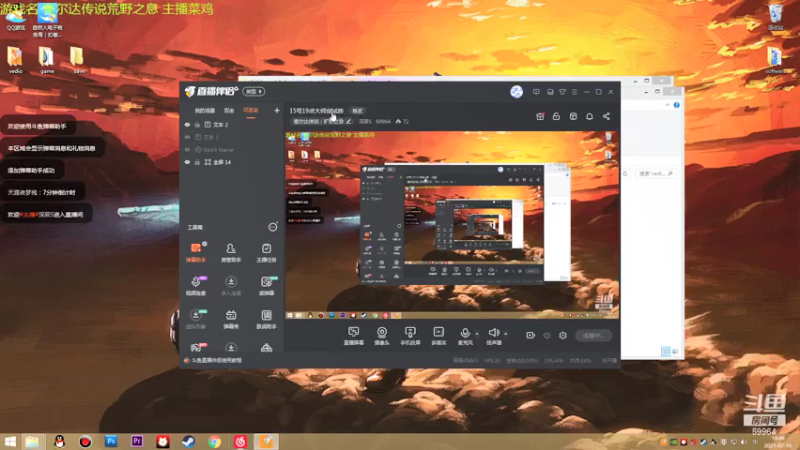Click the record video icon near settings
This screenshot has height=450, width=800.
531,335
